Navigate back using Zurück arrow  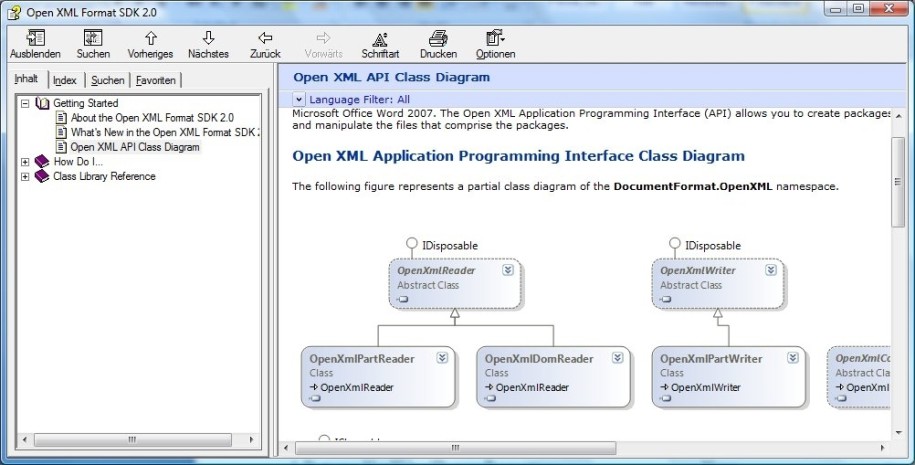click(265, 39)
